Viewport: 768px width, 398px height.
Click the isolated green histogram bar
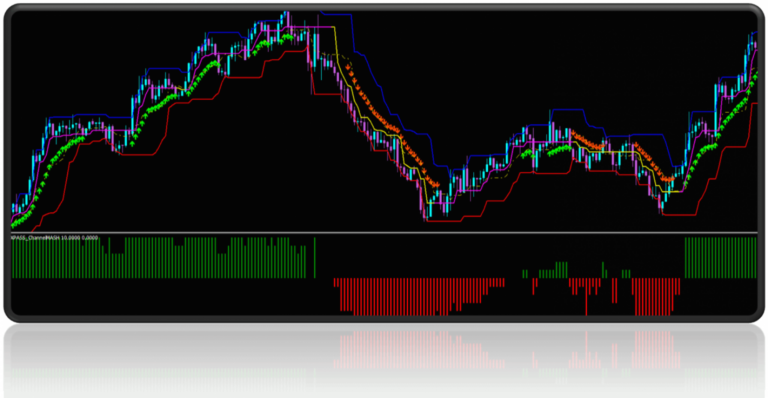pyautogui.click(x=315, y=258)
